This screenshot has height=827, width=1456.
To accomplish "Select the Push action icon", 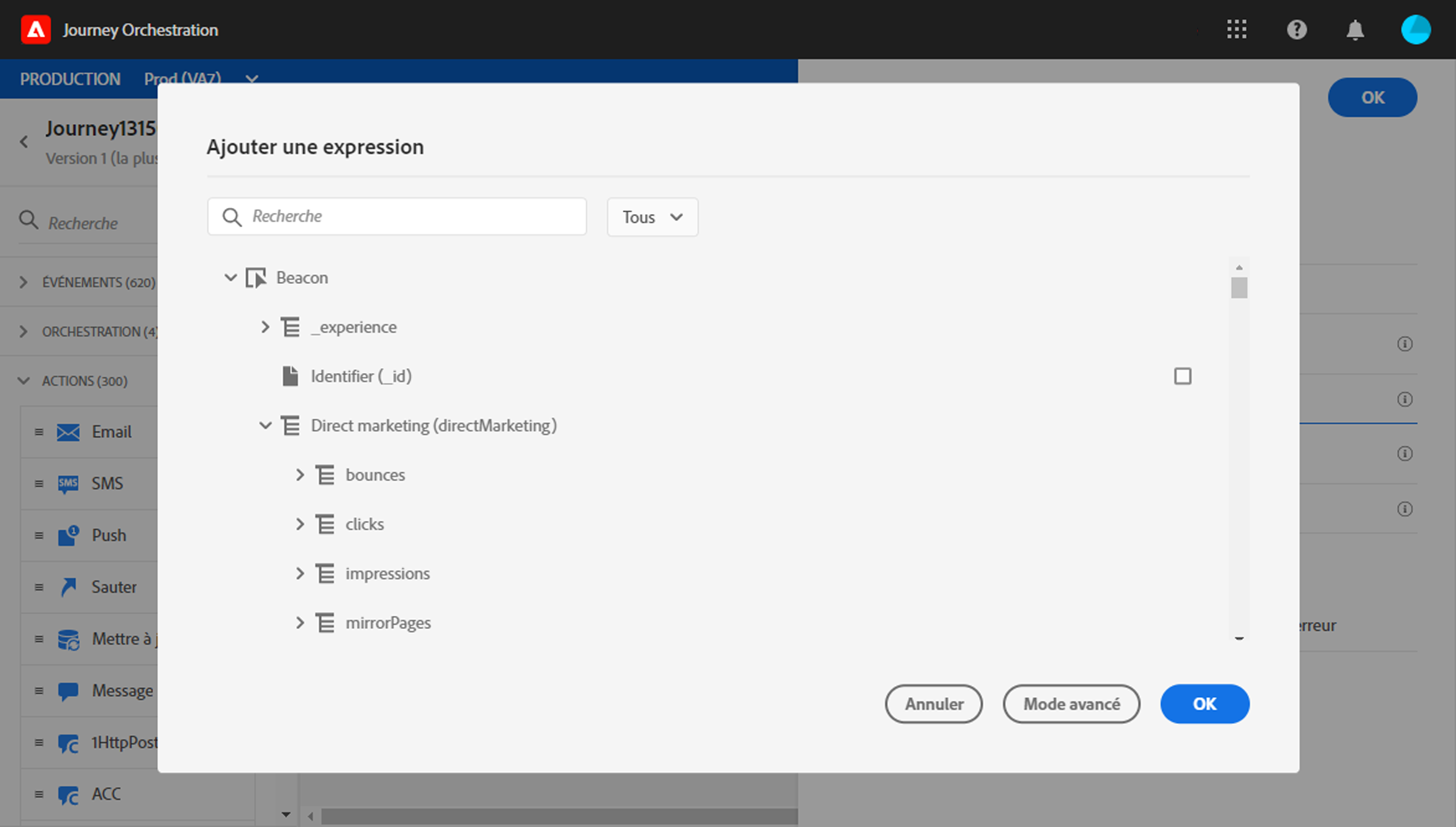I will point(68,535).
